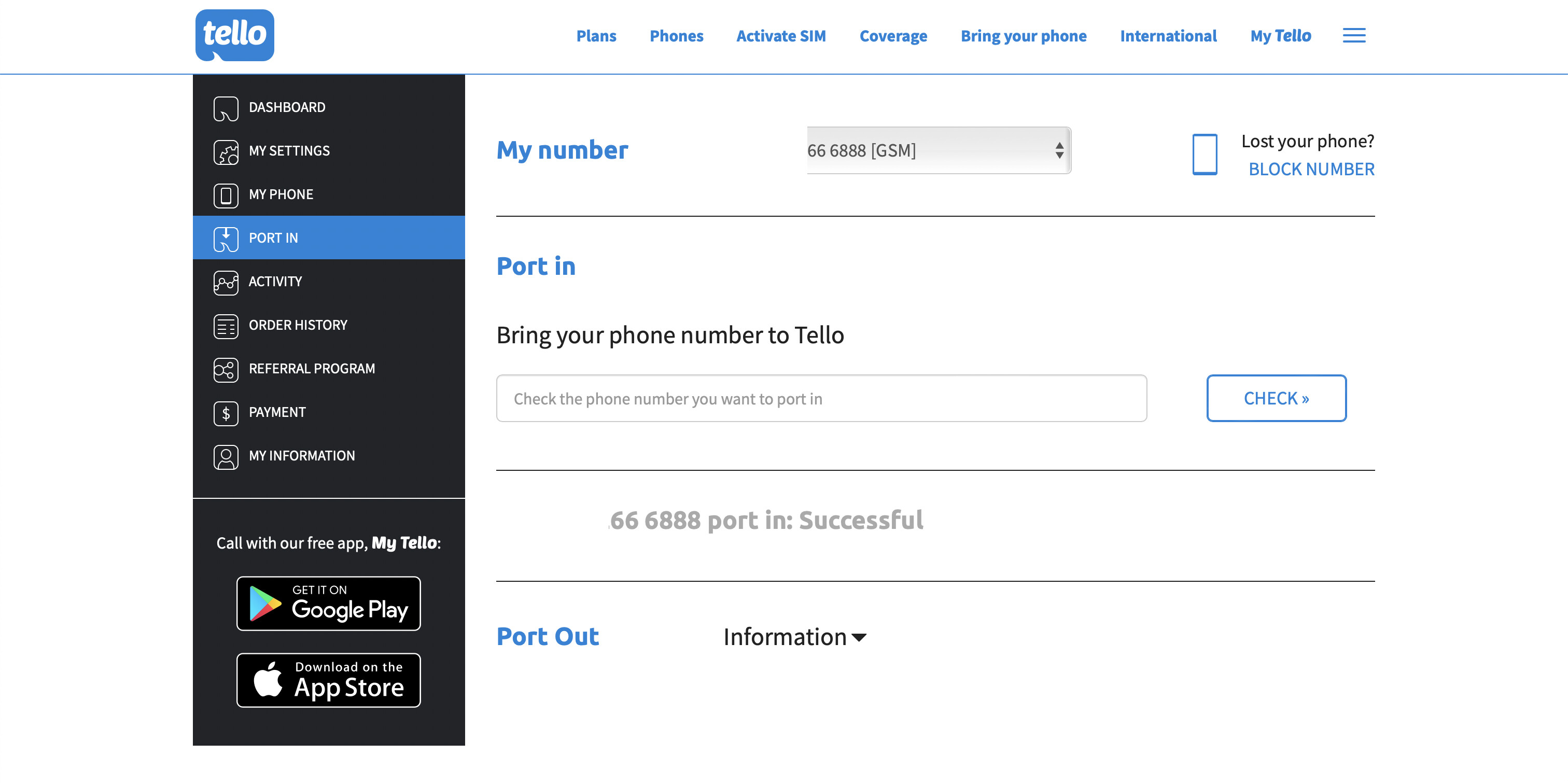Focus the port in phone number field
Image resolution: width=1568 pixels, height=783 pixels.
click(x=821, y=398)
